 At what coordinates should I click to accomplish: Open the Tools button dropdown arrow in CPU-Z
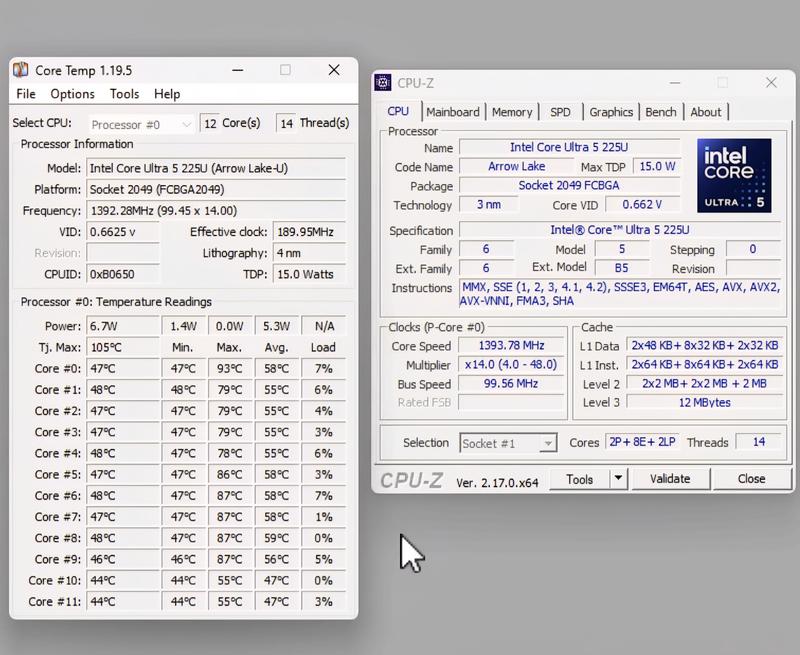point(618,479)
